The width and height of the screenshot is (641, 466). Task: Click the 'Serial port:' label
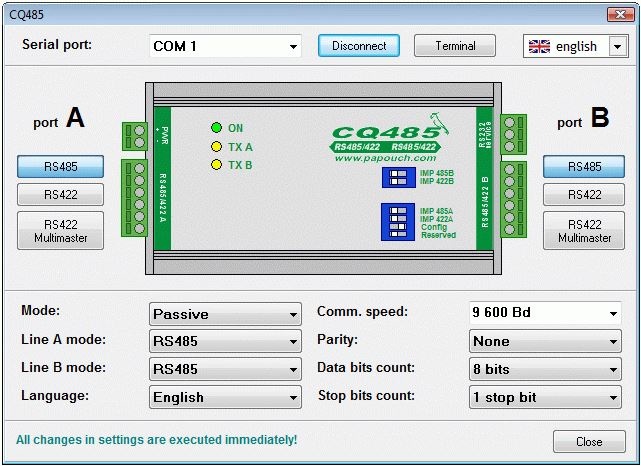(57, 44)
